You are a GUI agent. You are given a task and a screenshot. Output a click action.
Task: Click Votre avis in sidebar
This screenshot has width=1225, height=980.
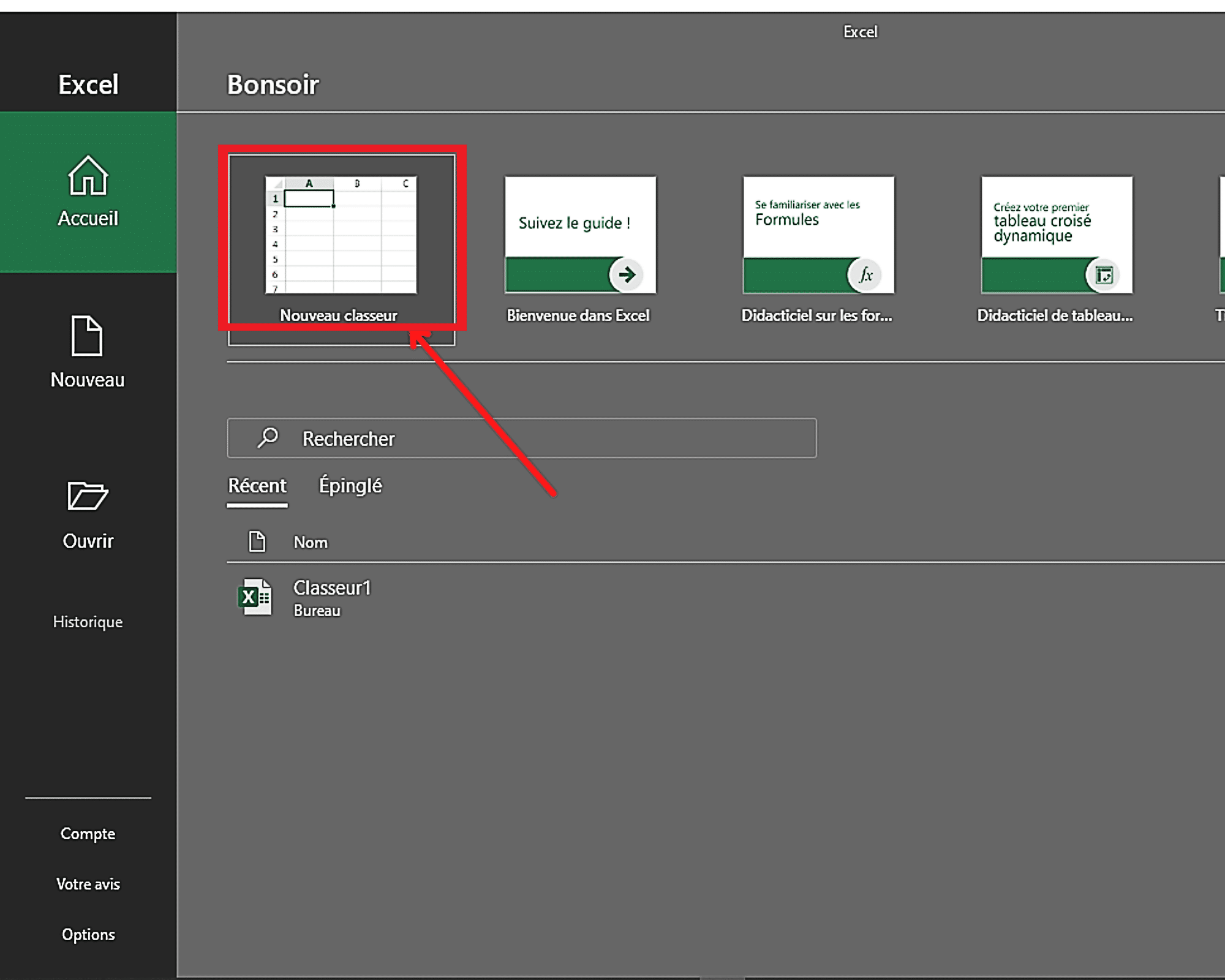pos(88,884)
